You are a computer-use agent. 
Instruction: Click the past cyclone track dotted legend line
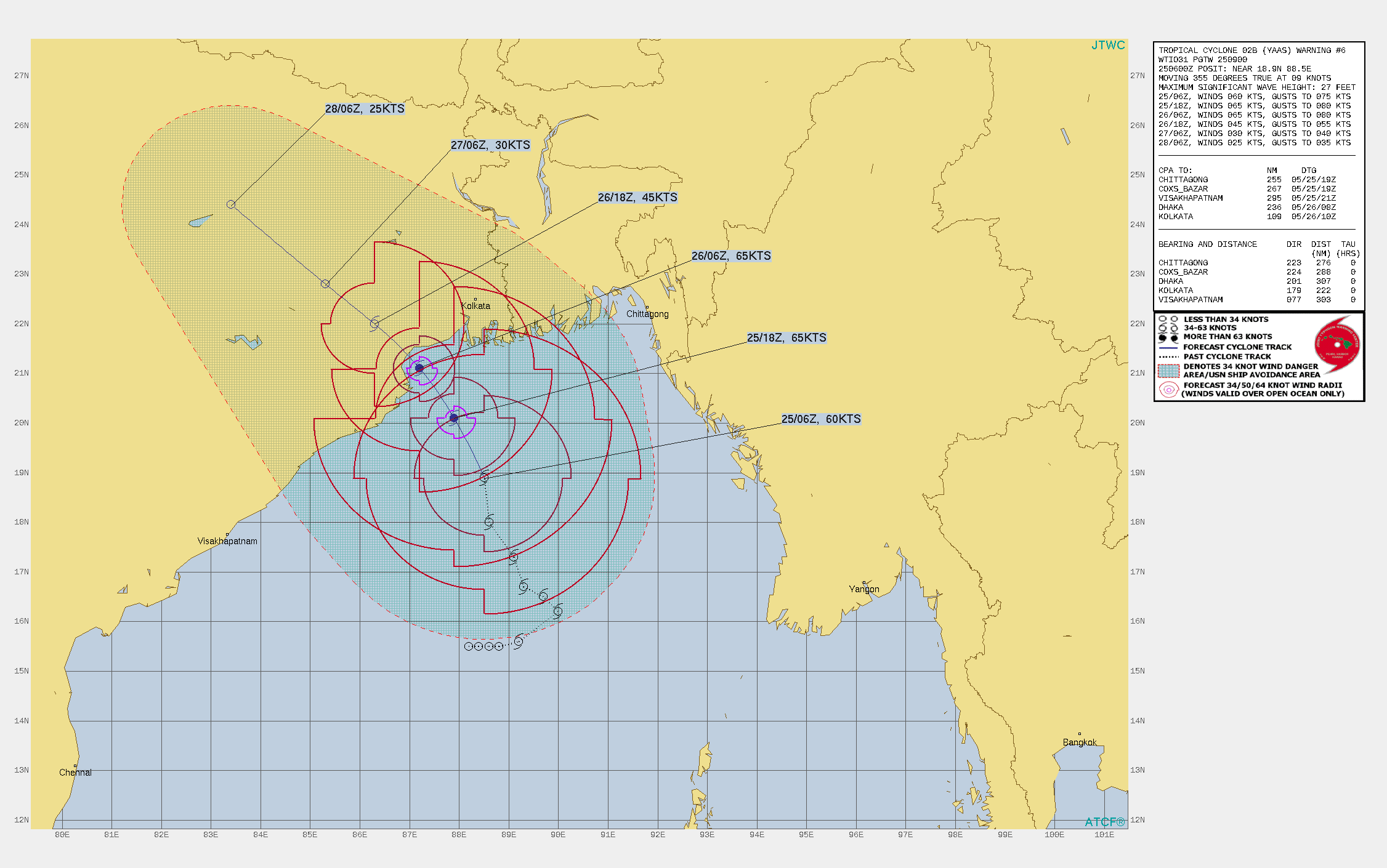click(x=1168, y=356)
